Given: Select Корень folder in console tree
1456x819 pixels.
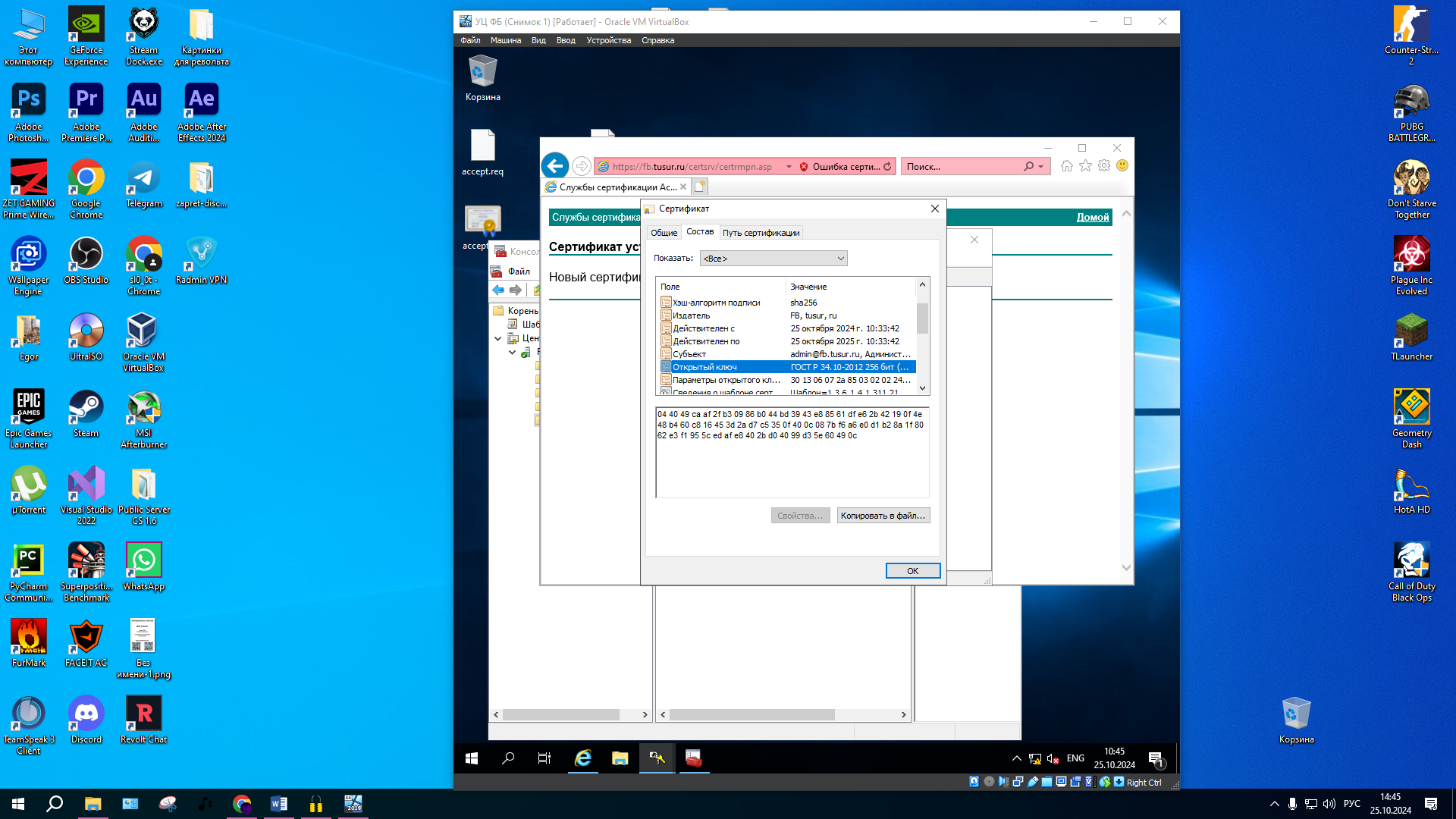Looking at the screenshot, I should (x=516, y=311).
